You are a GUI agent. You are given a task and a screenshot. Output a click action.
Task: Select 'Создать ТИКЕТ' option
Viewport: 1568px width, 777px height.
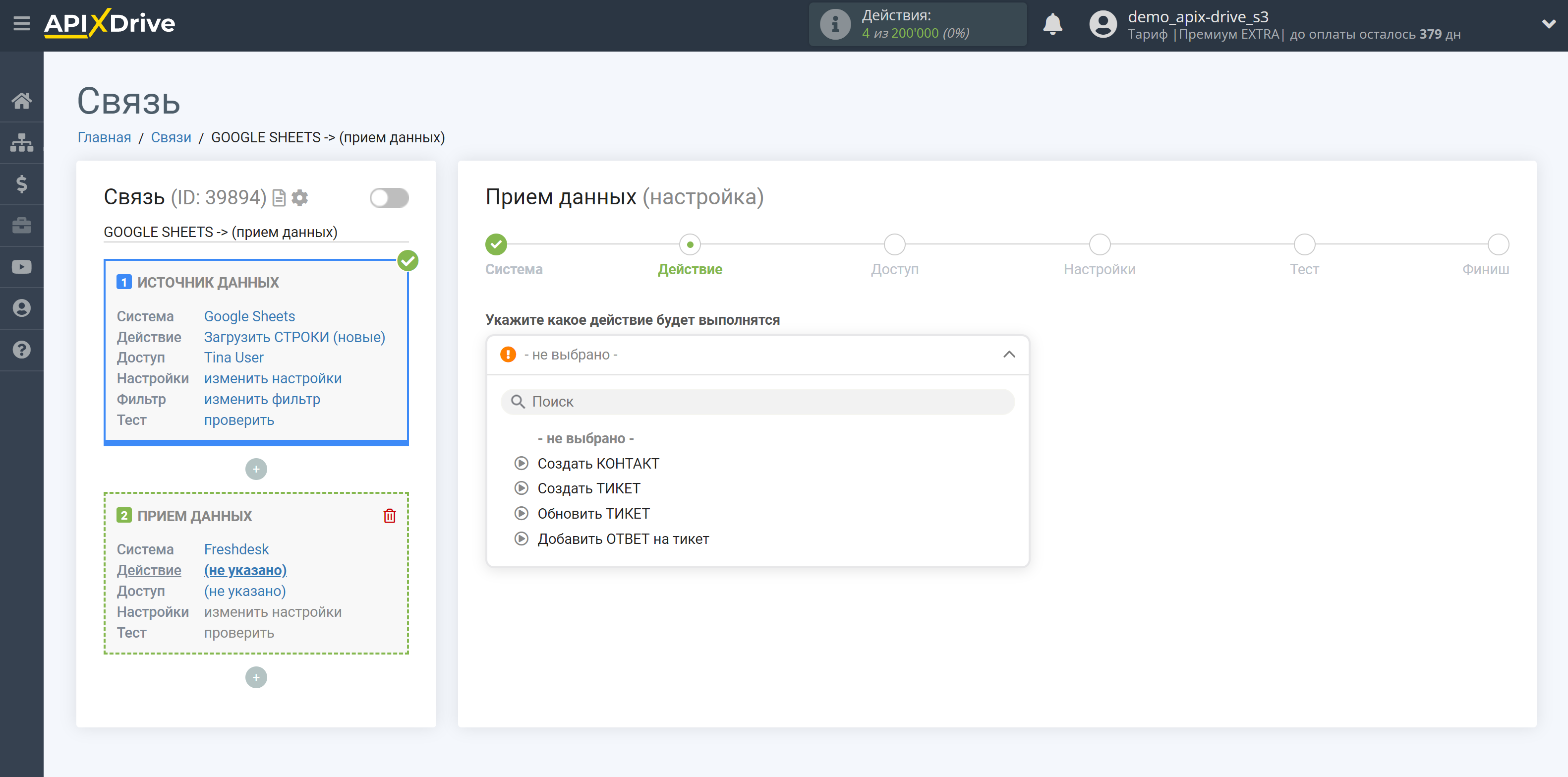588,488
